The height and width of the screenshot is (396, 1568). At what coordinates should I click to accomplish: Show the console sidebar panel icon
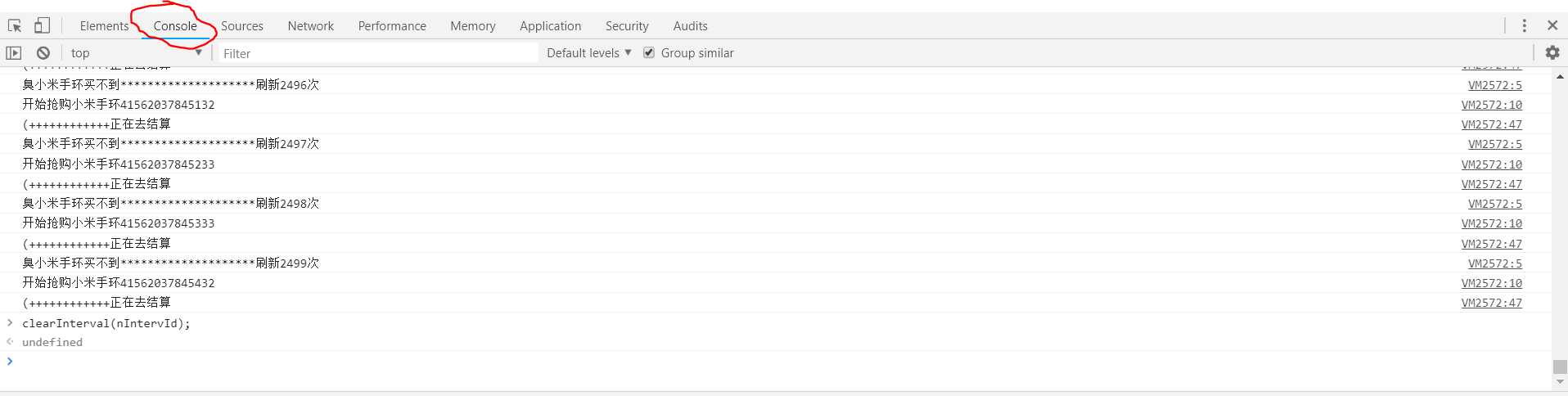pyautogui.click(x=14, y=53)
